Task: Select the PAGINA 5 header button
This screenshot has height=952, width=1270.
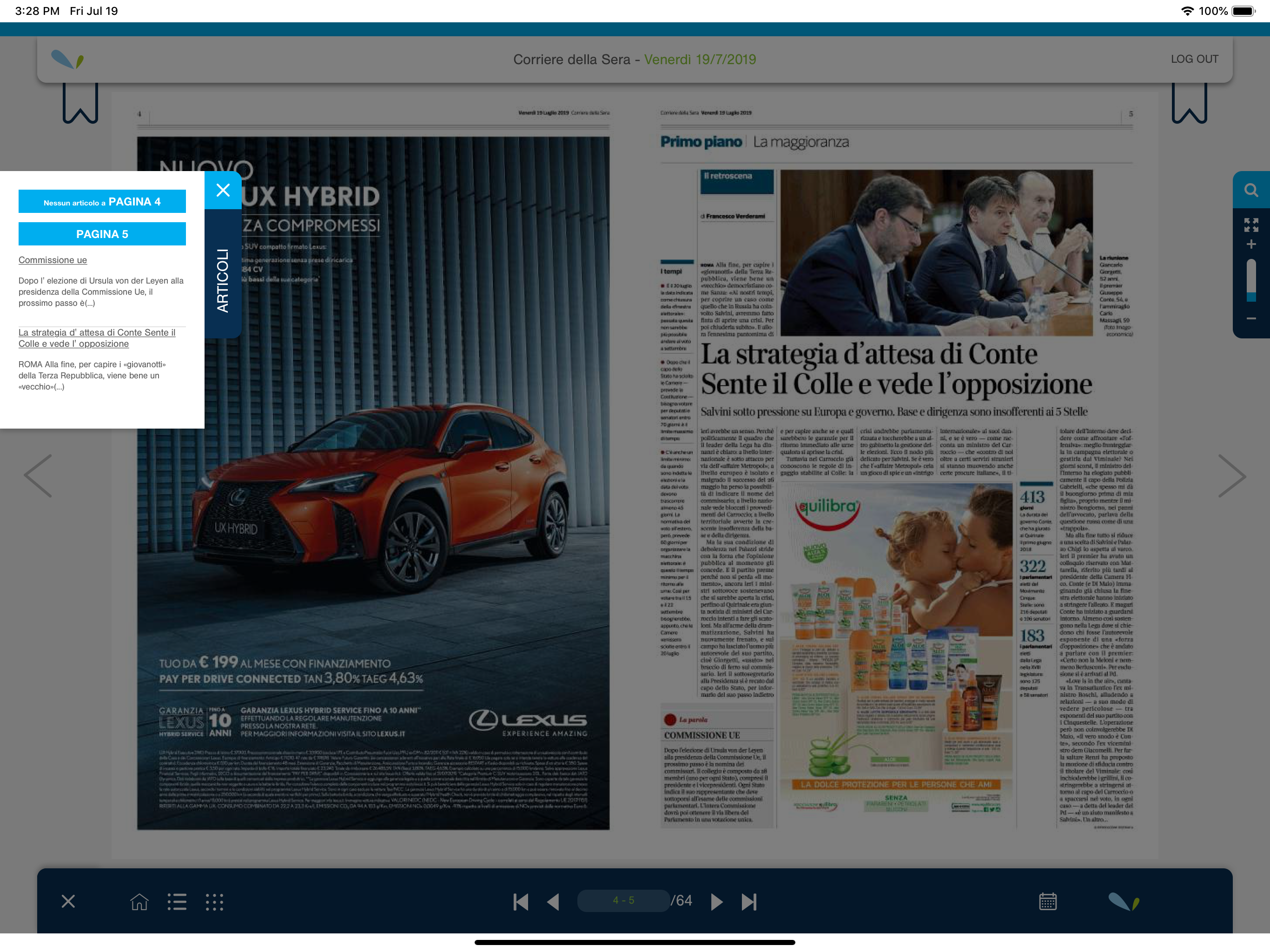Action: (x=102, y=234)
